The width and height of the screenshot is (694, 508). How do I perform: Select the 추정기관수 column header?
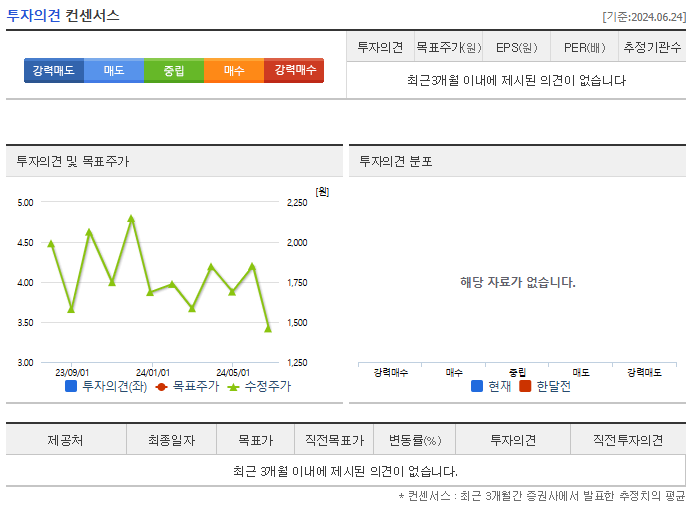point(652,47)
